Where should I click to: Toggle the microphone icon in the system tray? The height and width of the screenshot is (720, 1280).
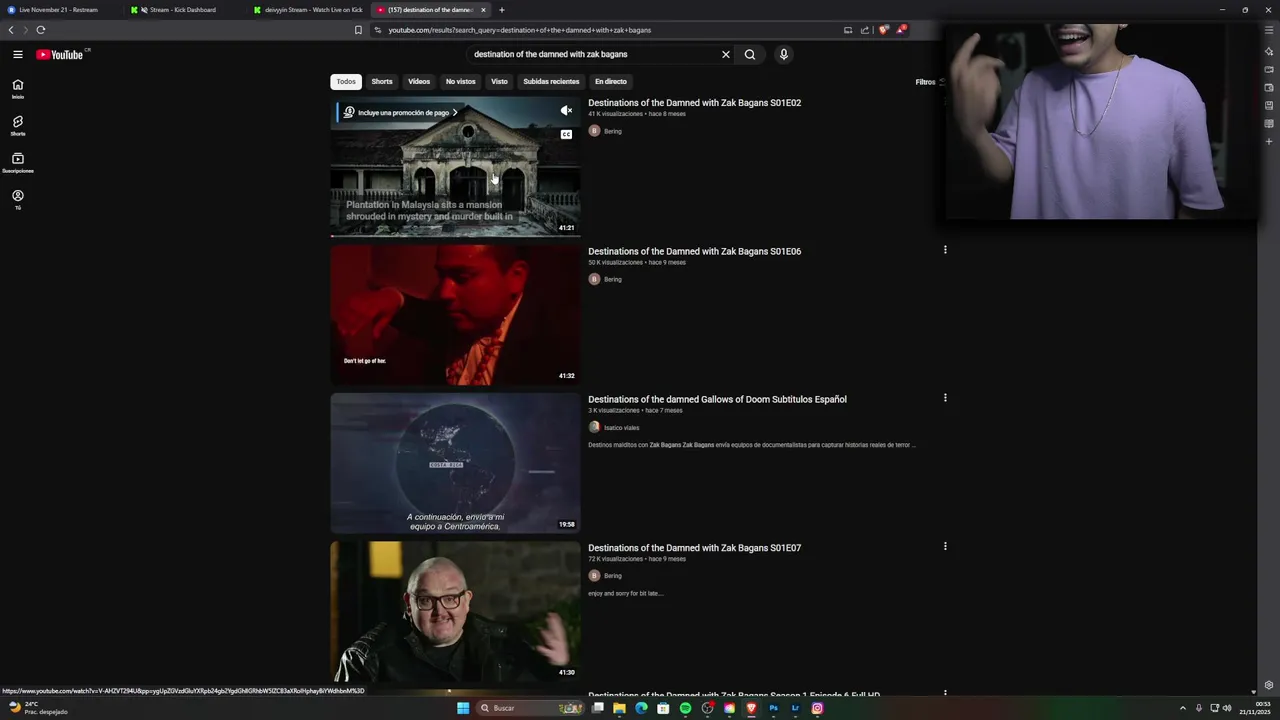tap(1199, 708)
